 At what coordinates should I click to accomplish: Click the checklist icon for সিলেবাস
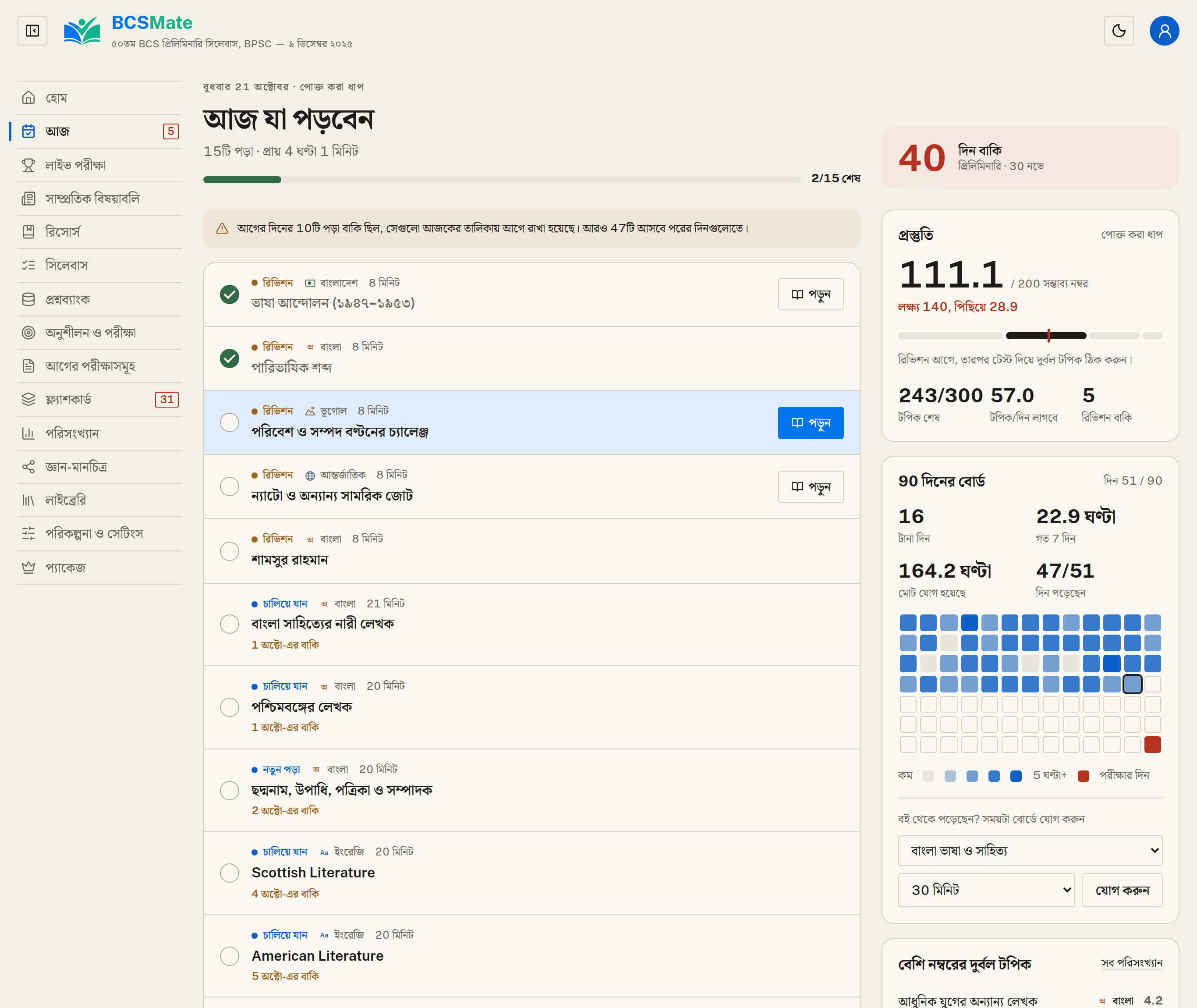(28, 265)
